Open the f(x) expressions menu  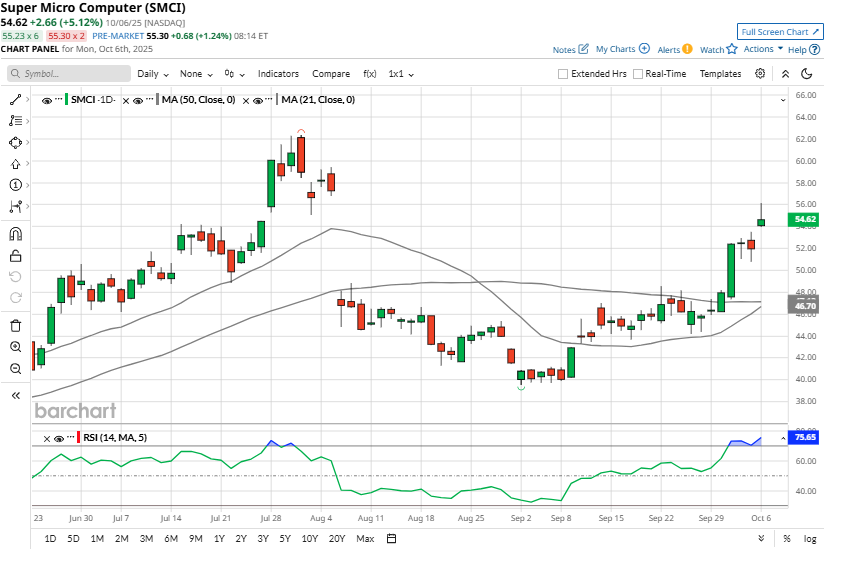(x=369, y=74)
